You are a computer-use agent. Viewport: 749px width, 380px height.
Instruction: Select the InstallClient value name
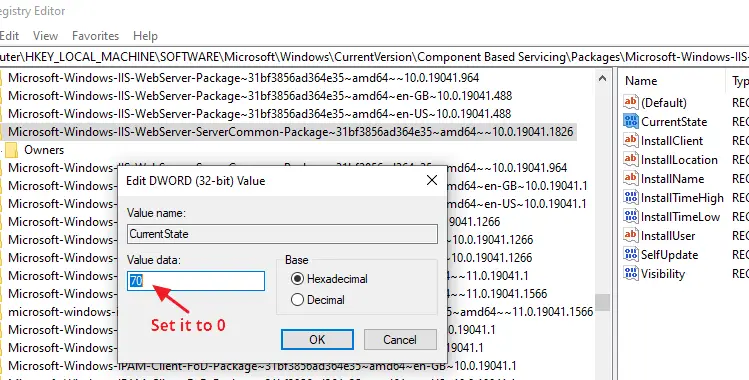(672, 141)
